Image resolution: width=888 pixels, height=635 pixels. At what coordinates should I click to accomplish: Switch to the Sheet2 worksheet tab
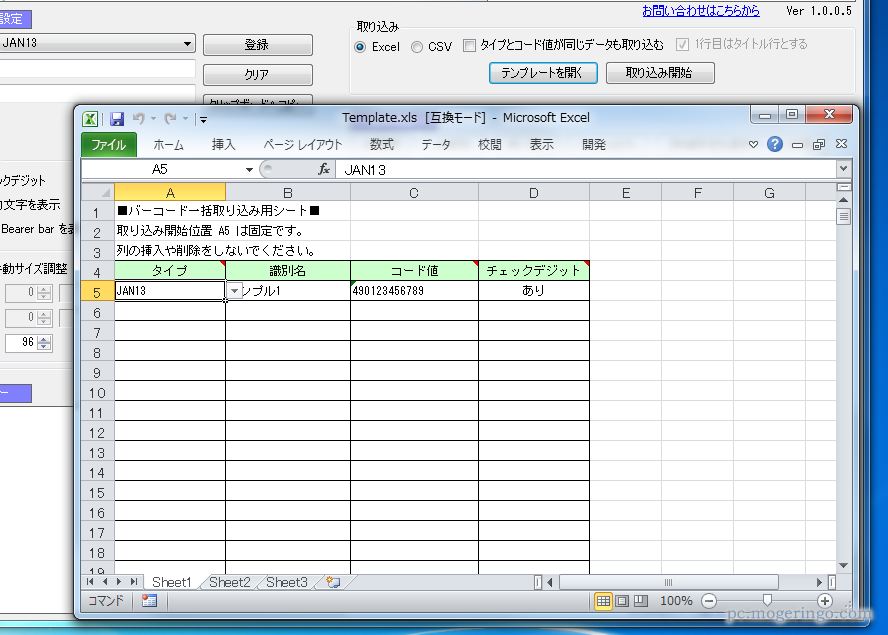[x=229, y=582]
